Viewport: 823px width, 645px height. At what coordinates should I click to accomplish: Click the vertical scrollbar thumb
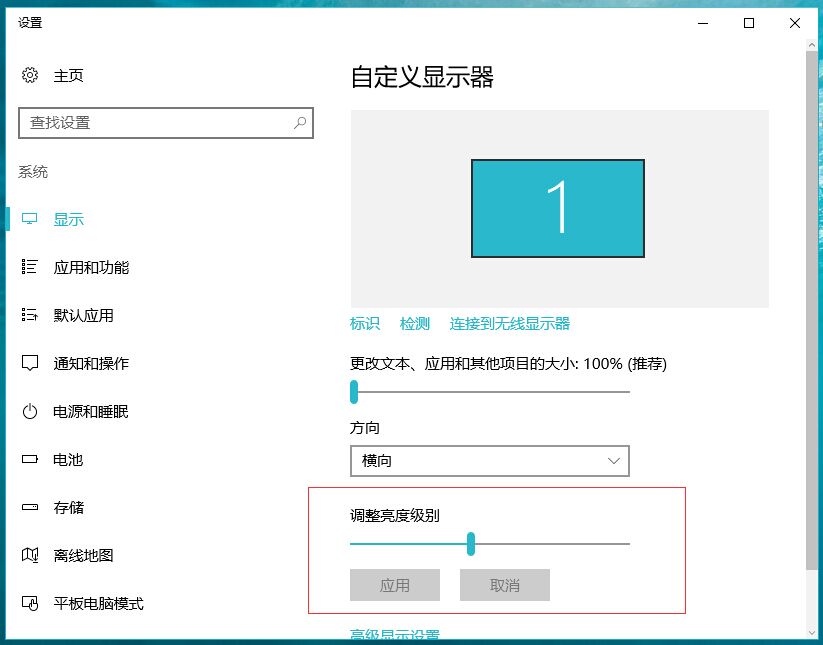click(812, 310)
